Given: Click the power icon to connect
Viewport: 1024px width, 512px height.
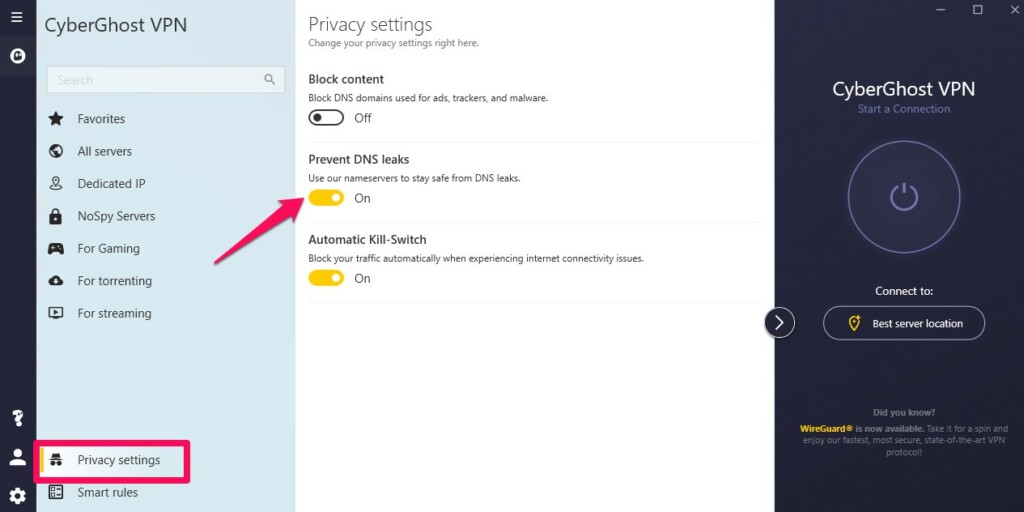Looking at the screenshot, I should pos(904,197).
